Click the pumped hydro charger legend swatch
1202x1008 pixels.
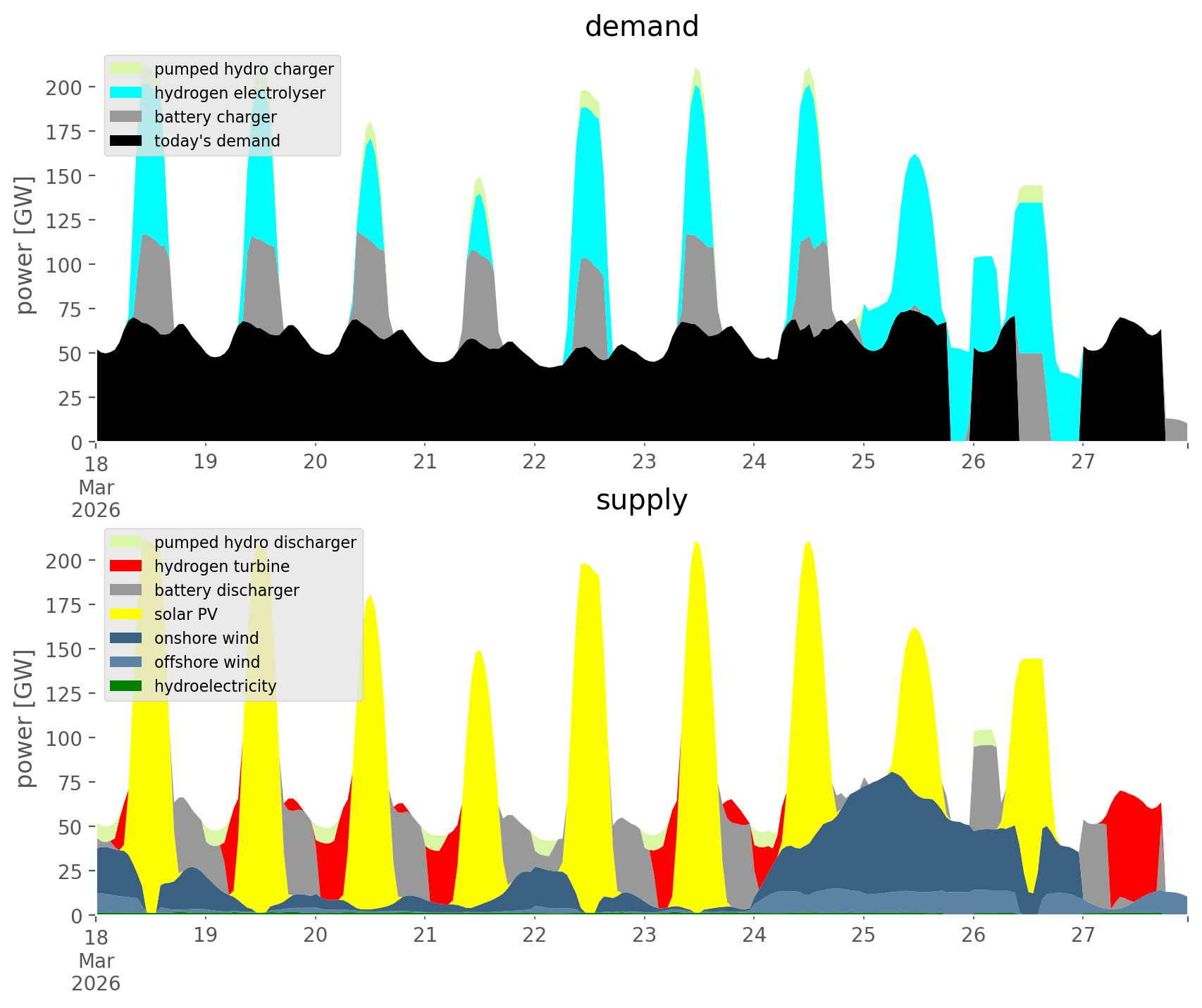click(x=126, y=69)
